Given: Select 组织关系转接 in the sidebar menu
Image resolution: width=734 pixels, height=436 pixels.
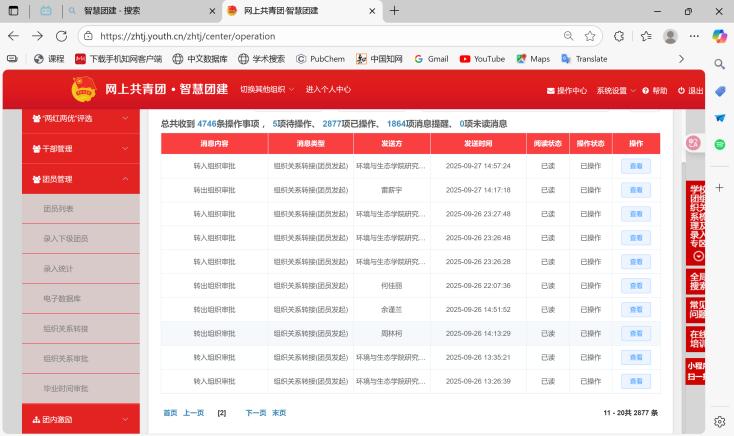Looking at the screenshot, I should tap(66, 328).
